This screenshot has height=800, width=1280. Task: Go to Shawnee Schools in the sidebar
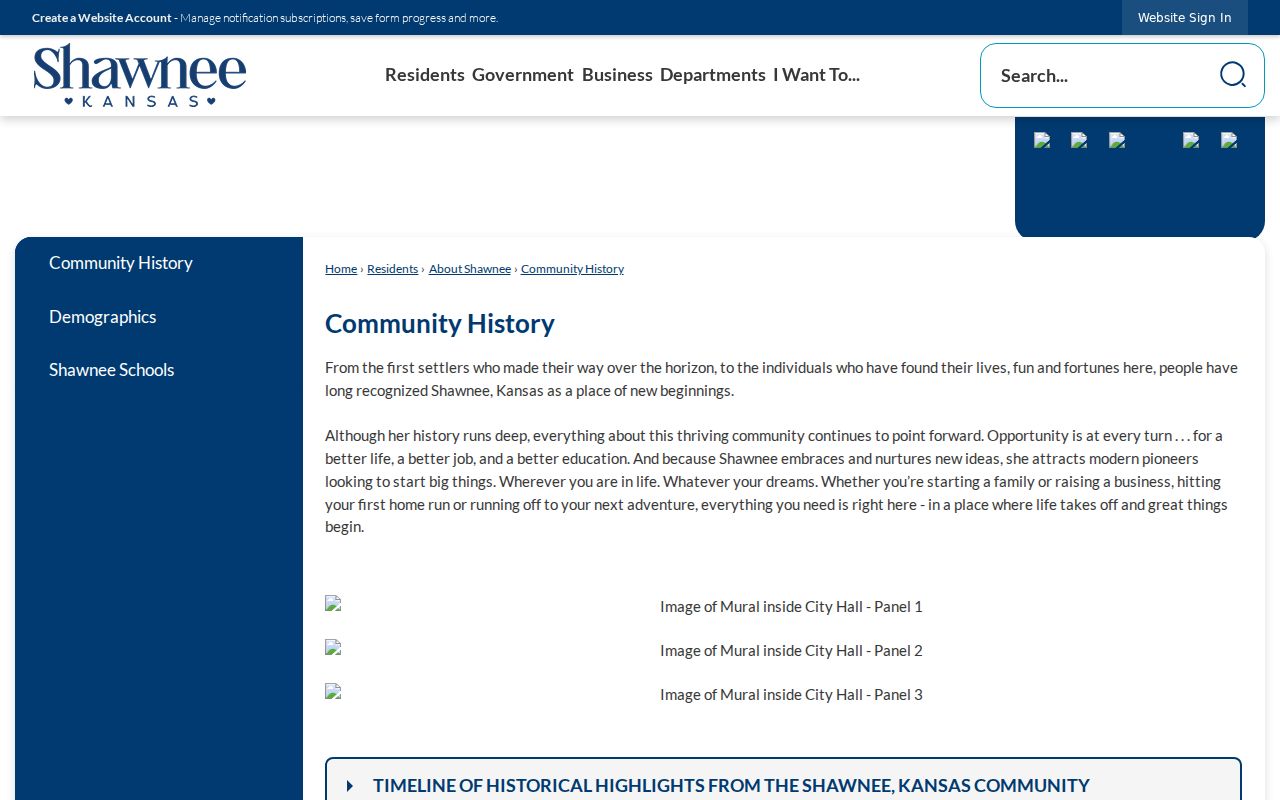click(x=112, y=370)
